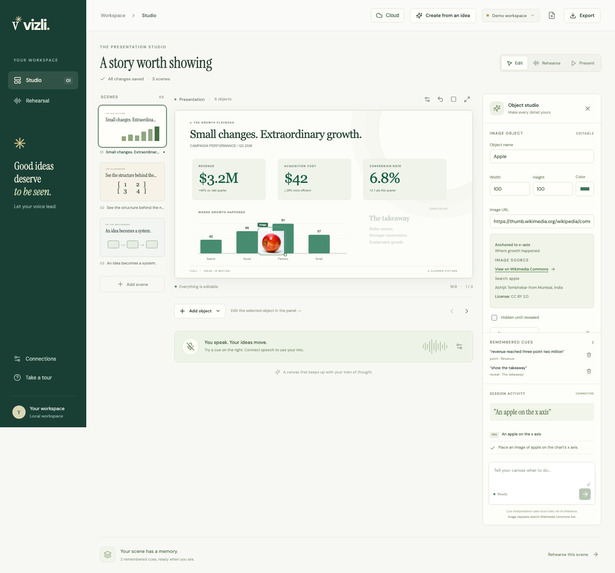Select the 6.8% conversion rate card
Viewport: 615px width, 573px height.
point(405,179)
